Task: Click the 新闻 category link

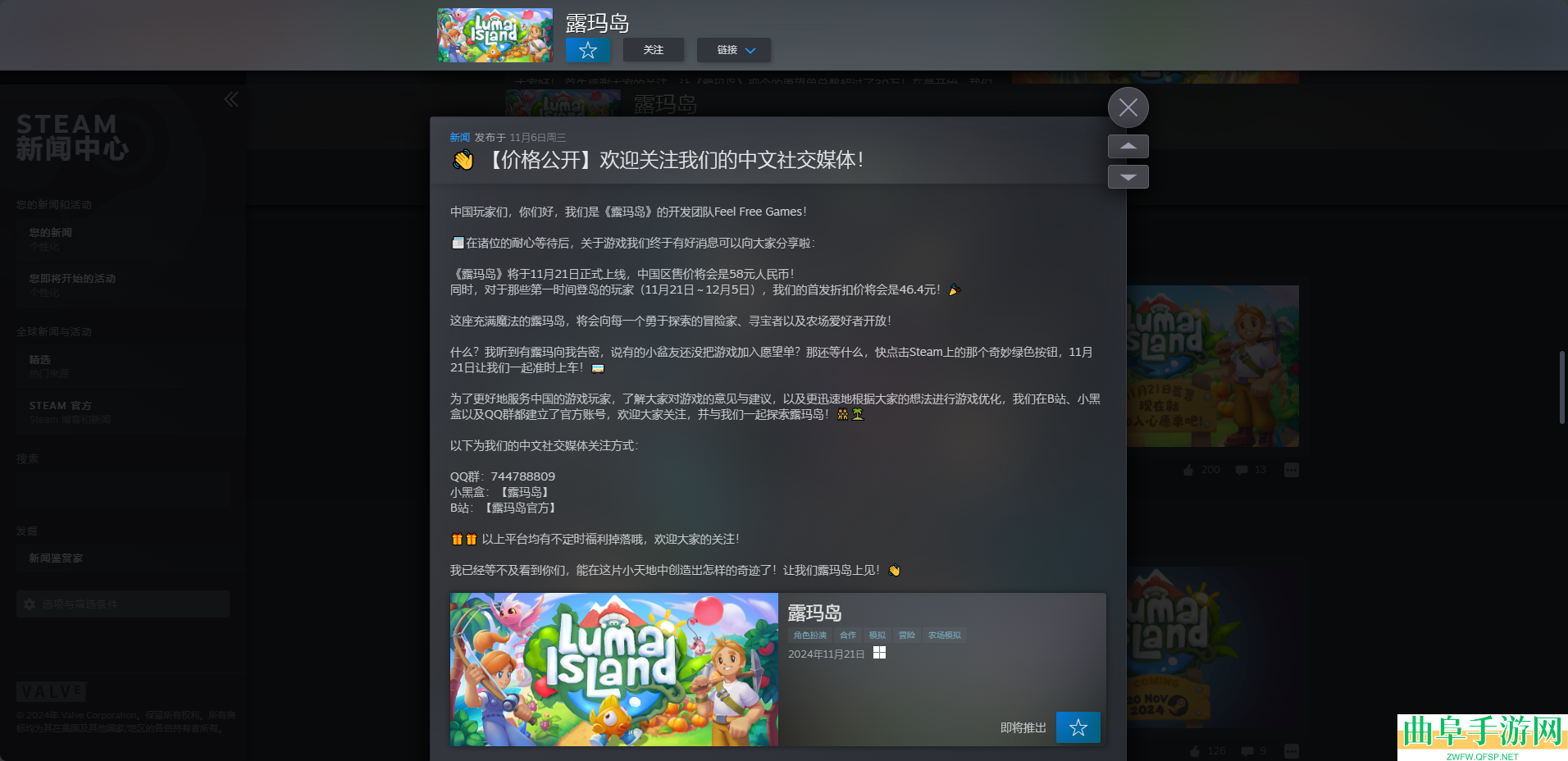Action: tap(459, 138)
